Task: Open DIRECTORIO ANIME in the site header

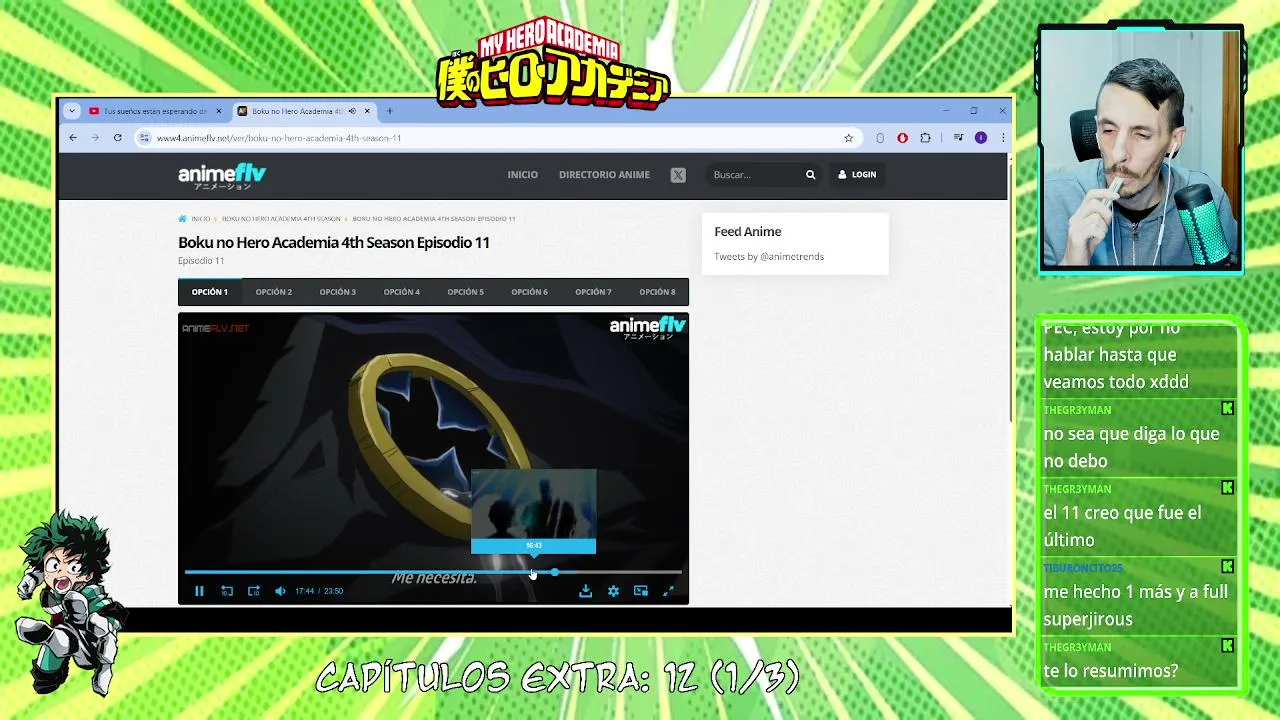Action: (604, 175)
